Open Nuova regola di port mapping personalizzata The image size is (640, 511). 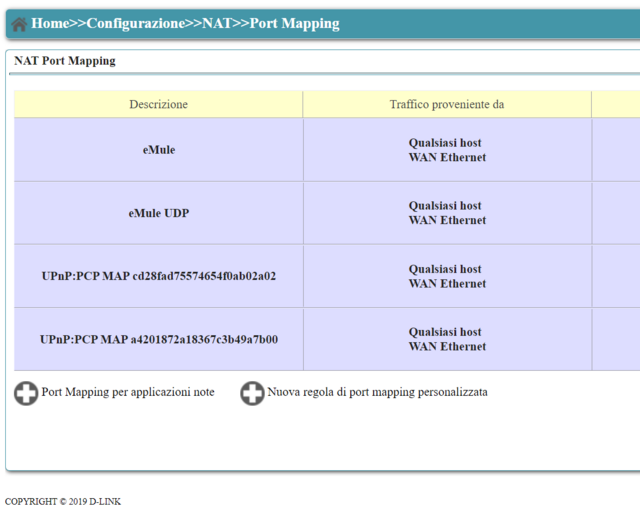[x=377, y=392]
